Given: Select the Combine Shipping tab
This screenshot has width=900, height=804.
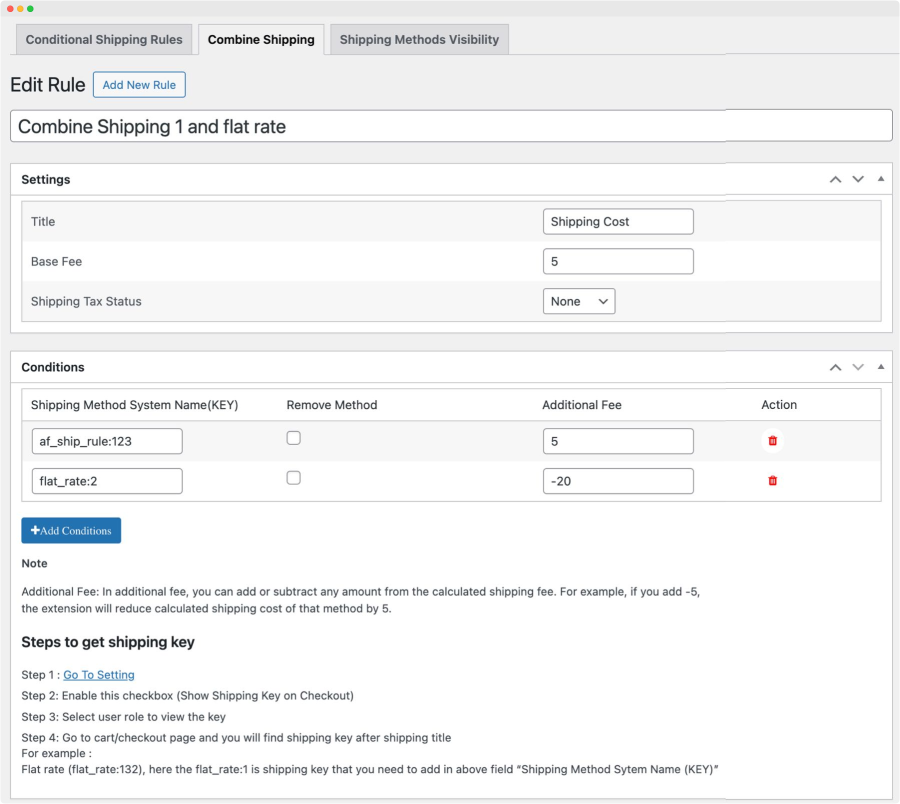Looking at the screenshot, I should coord(261,40).
